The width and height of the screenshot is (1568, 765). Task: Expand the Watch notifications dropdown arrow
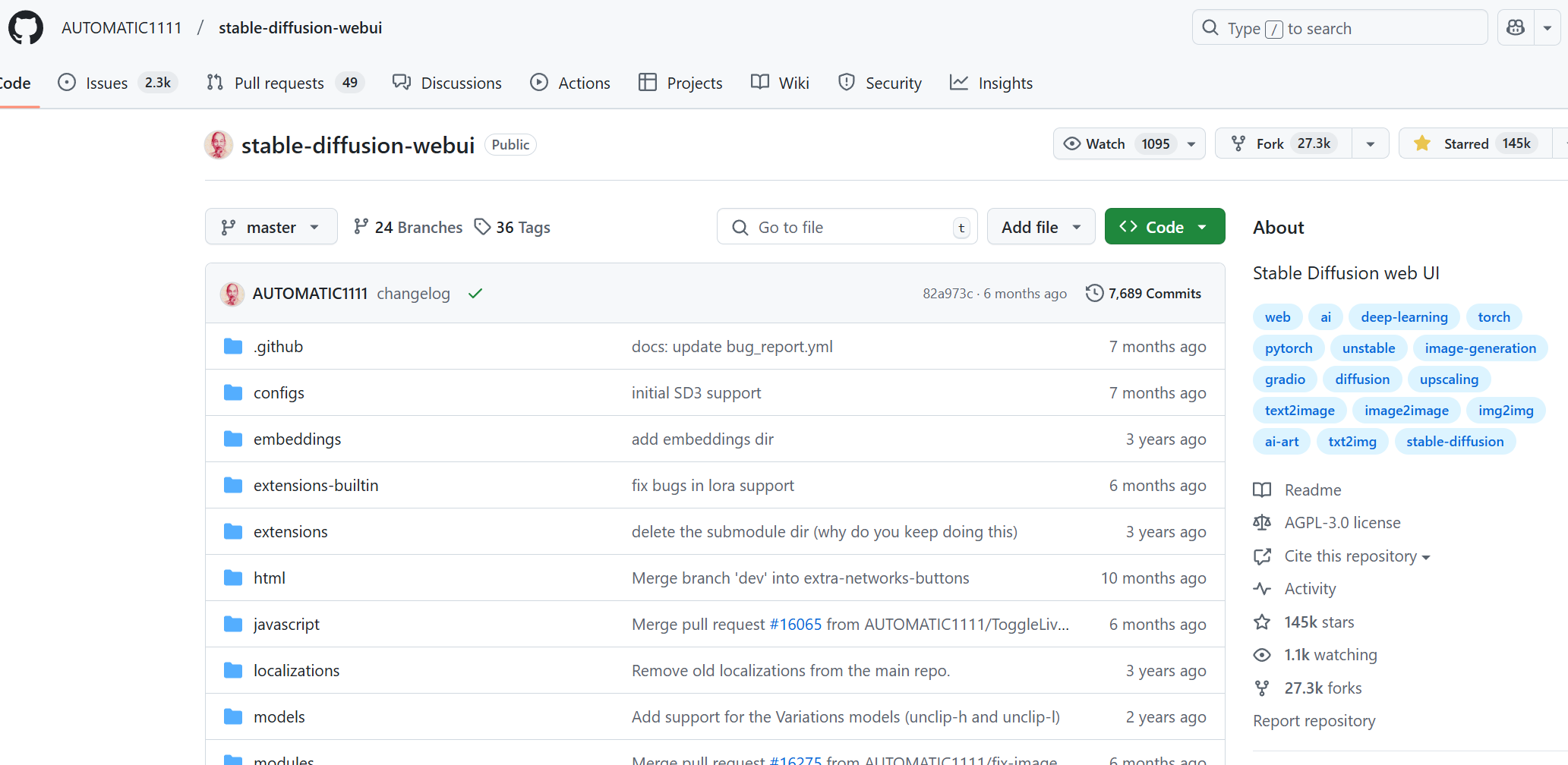pyautogui.click(x=1191, y=143)
